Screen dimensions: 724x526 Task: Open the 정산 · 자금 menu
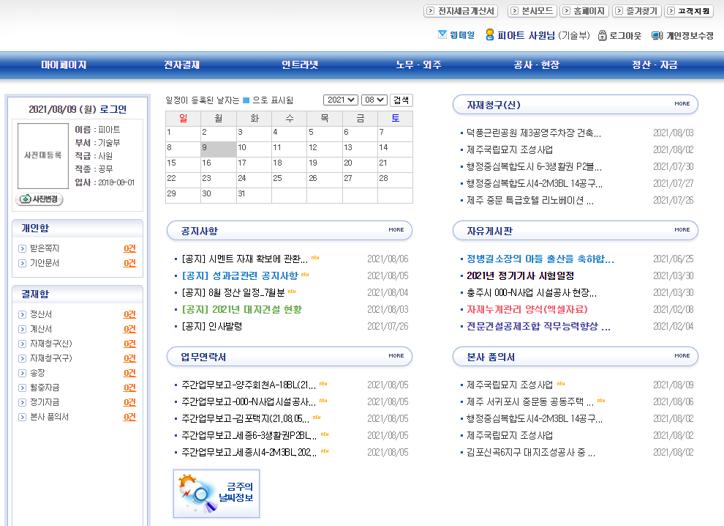[x=655, y=65]
